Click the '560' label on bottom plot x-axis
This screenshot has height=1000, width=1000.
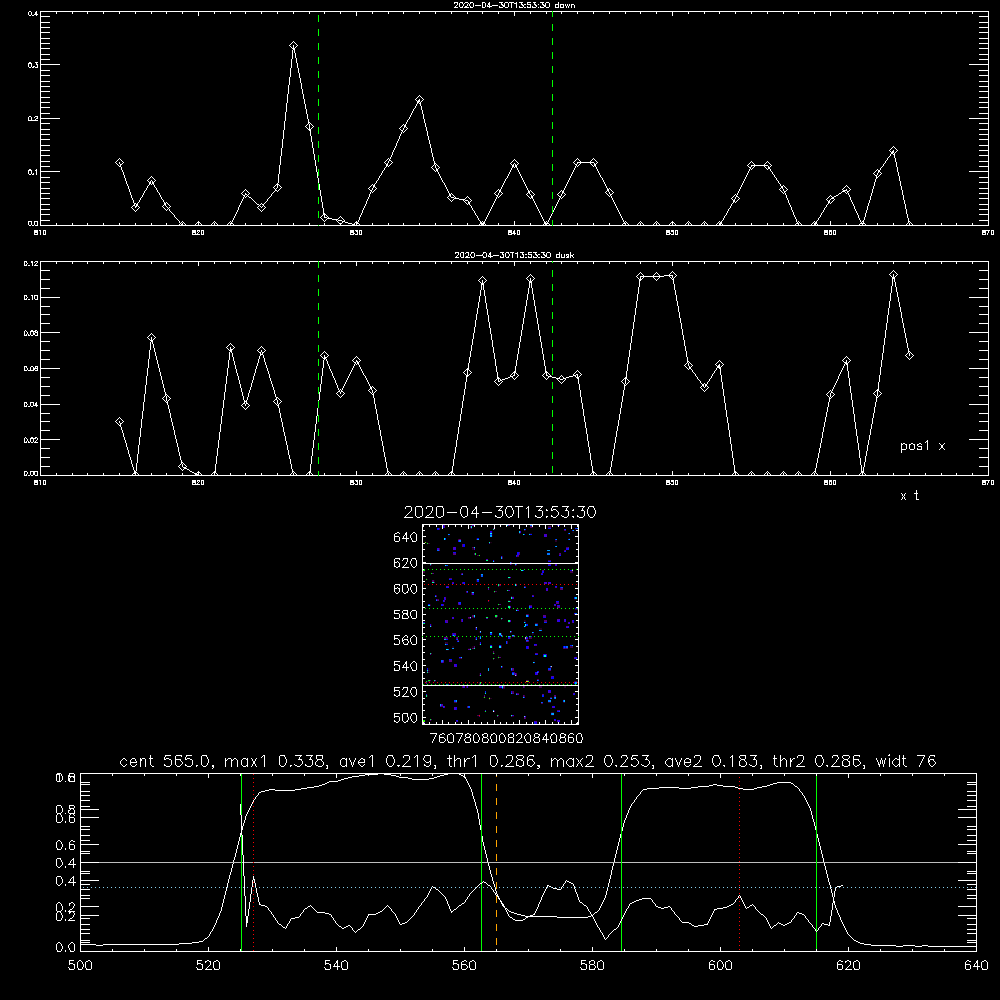tap(464, 966)
